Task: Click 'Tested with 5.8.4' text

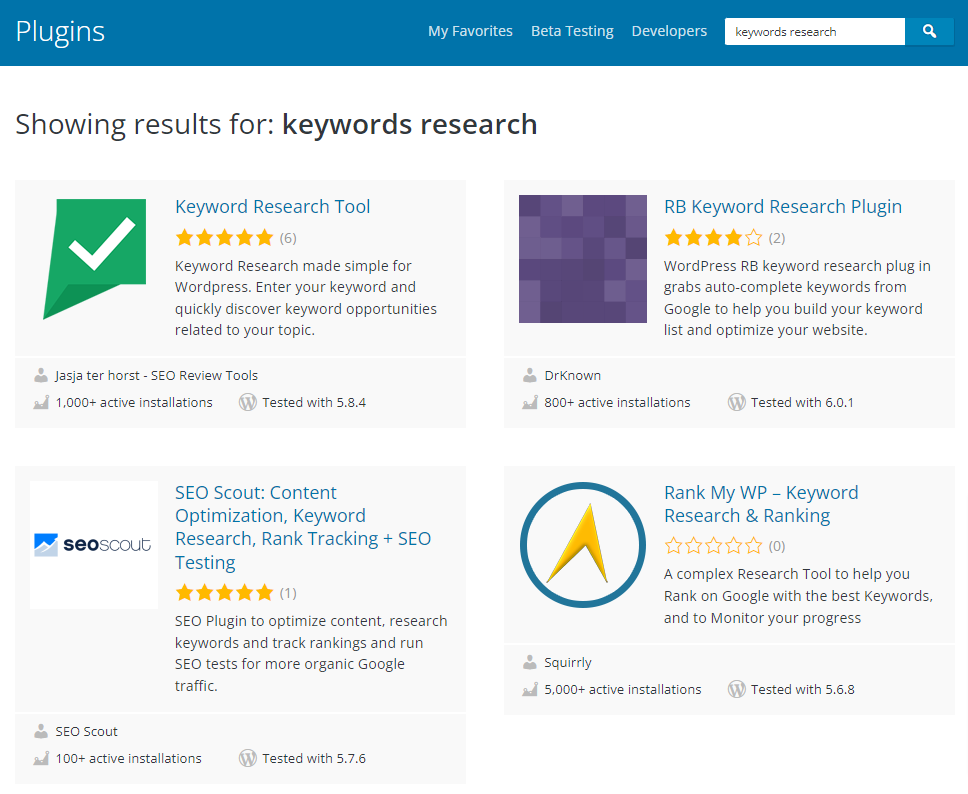Action: coord(314,403)
